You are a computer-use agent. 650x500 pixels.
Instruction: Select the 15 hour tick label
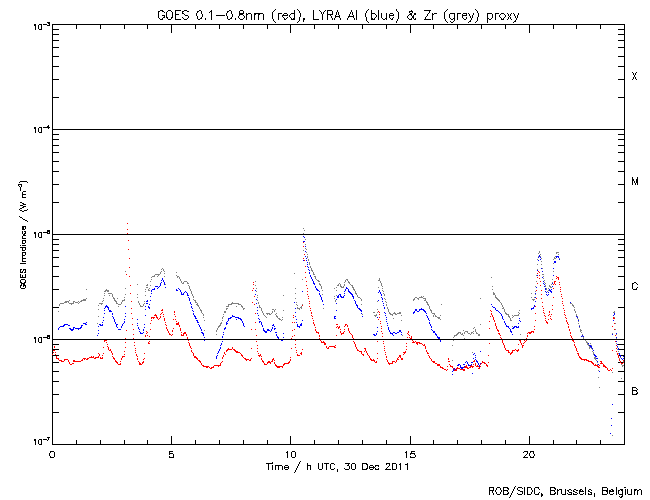point(410,453)
